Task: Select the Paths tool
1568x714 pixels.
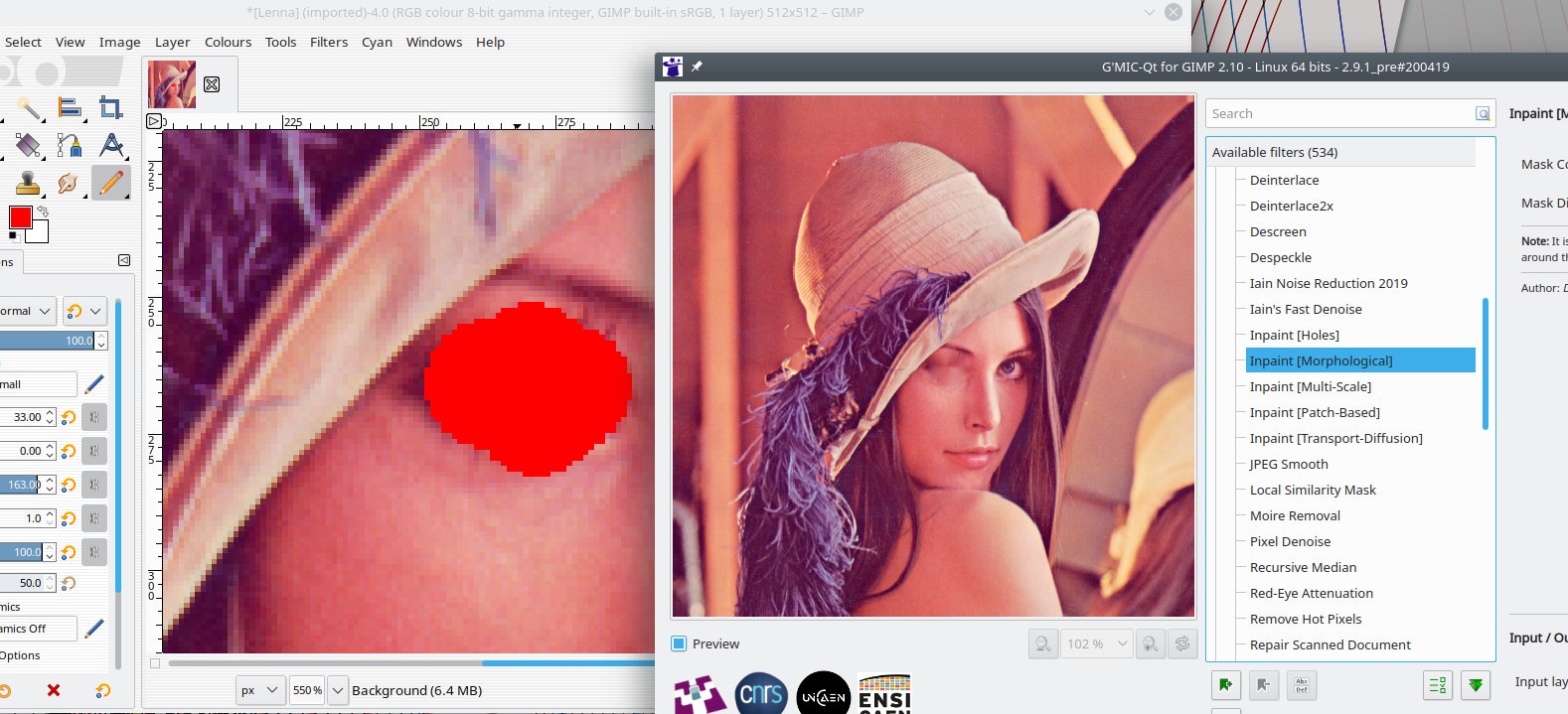Action: pos(70,145)
